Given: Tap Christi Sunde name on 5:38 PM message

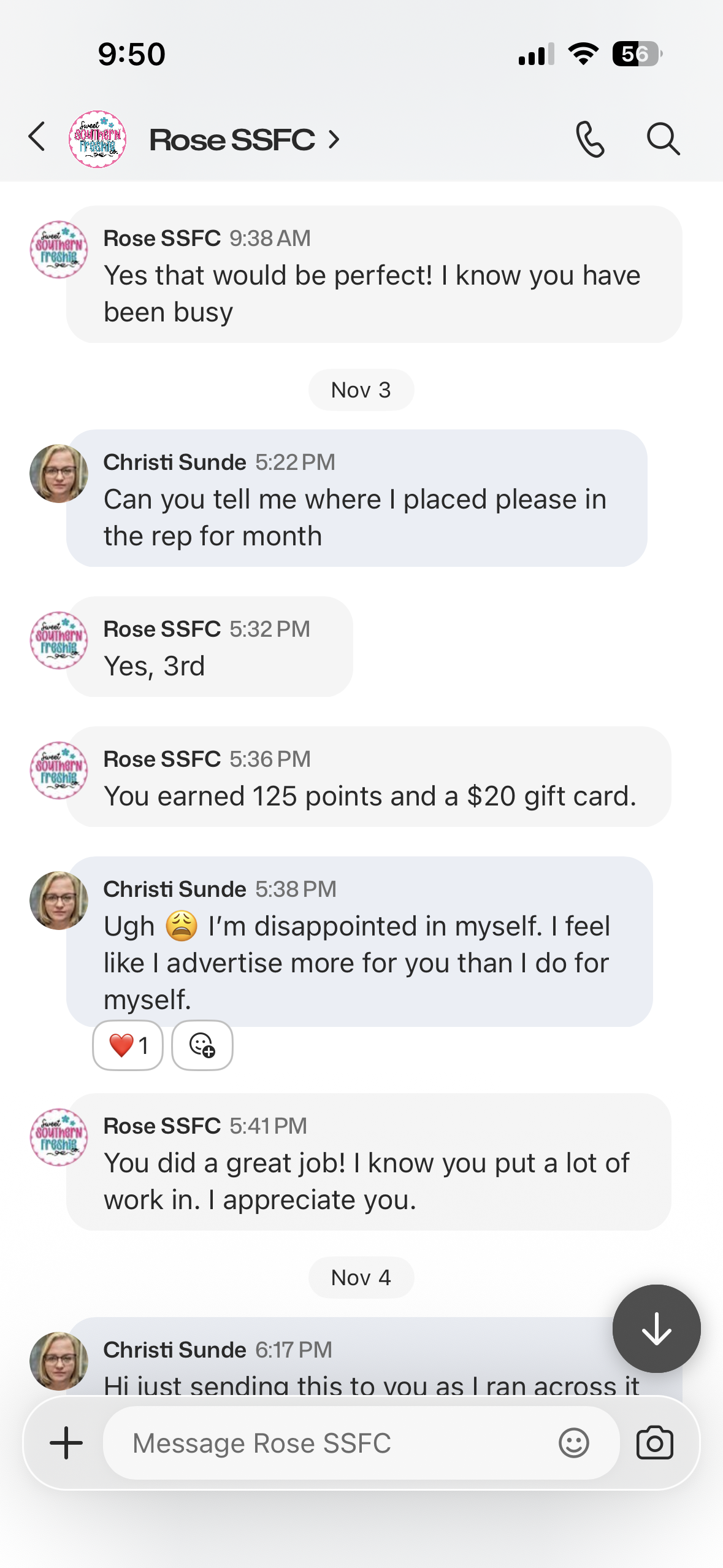Looking at the screenshot, I should (175, 889).
